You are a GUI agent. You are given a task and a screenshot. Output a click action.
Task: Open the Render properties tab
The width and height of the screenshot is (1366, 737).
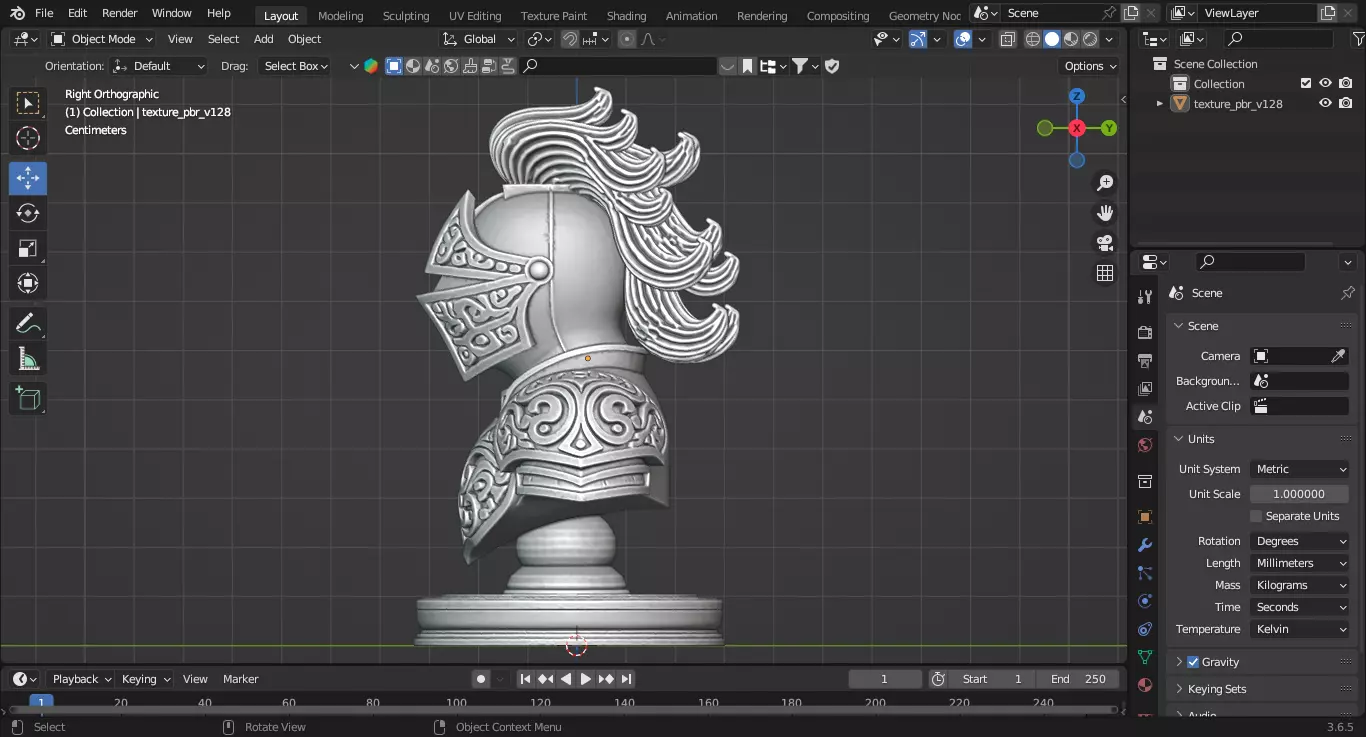(x=1145, y=332)
